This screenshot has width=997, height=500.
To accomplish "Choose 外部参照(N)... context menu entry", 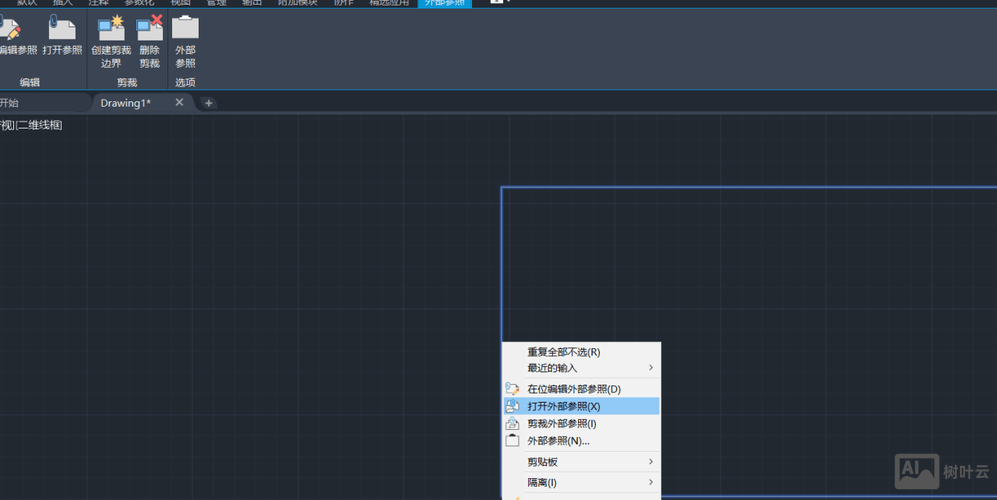I will point(558,441).
